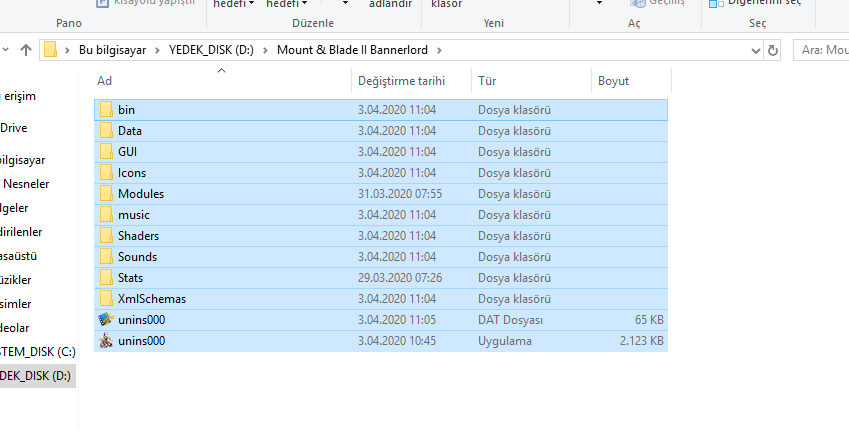This screenshot has width=849, height=431.
Task: Sort by the Tür column header
Action: click(532, 81)
